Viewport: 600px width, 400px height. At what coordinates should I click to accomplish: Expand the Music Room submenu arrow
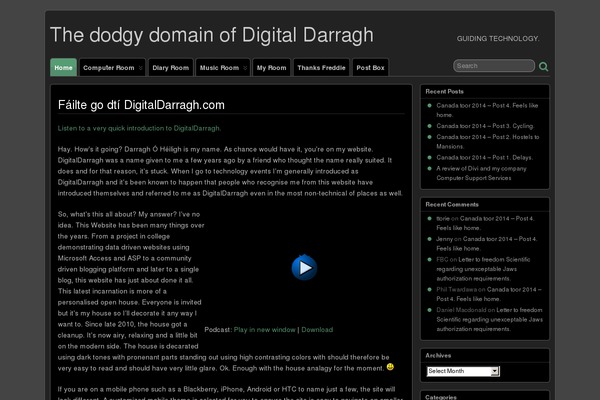pos(245,68)
